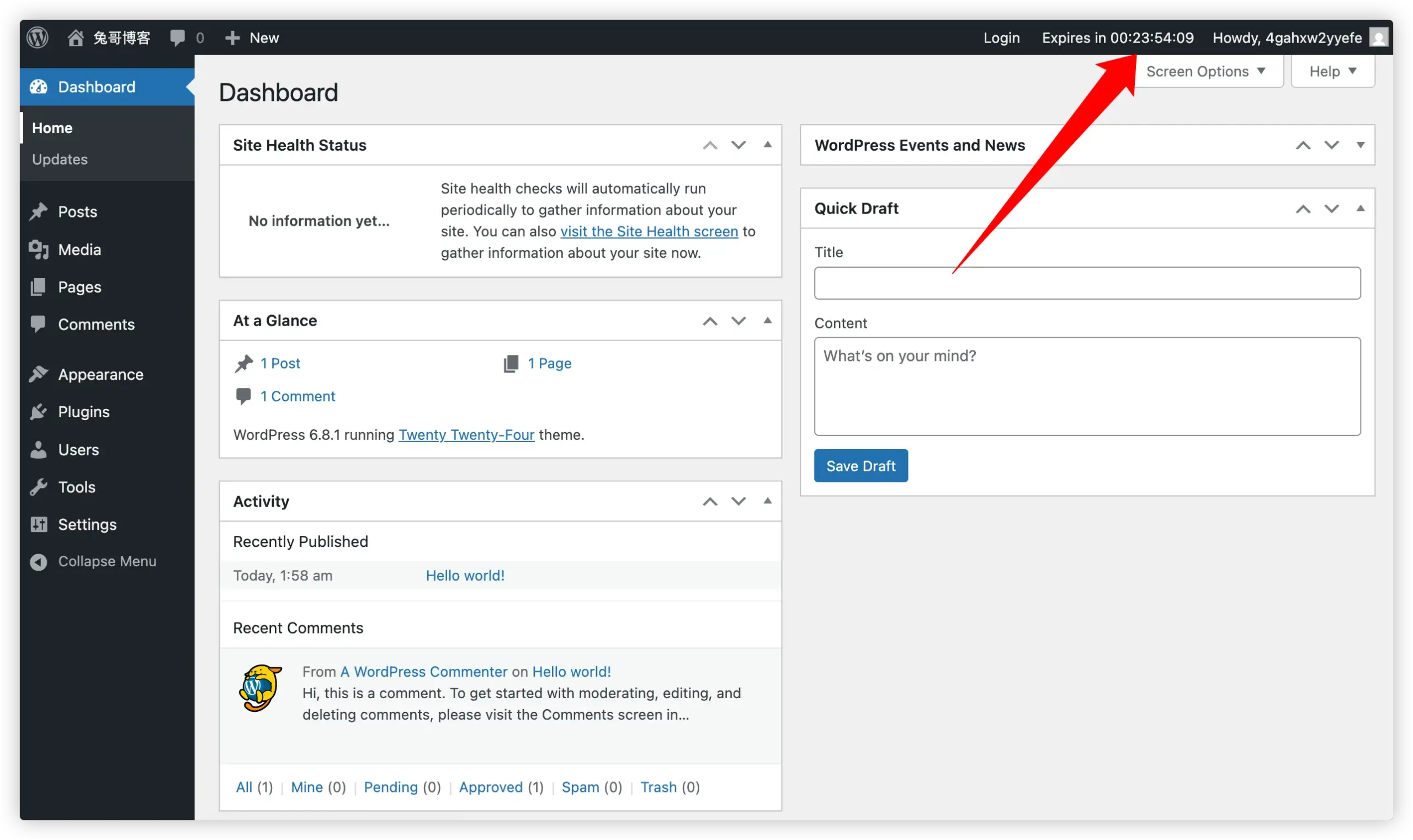
Task: Move Site Health Status widget up
Action: click(x=710, y=146)
